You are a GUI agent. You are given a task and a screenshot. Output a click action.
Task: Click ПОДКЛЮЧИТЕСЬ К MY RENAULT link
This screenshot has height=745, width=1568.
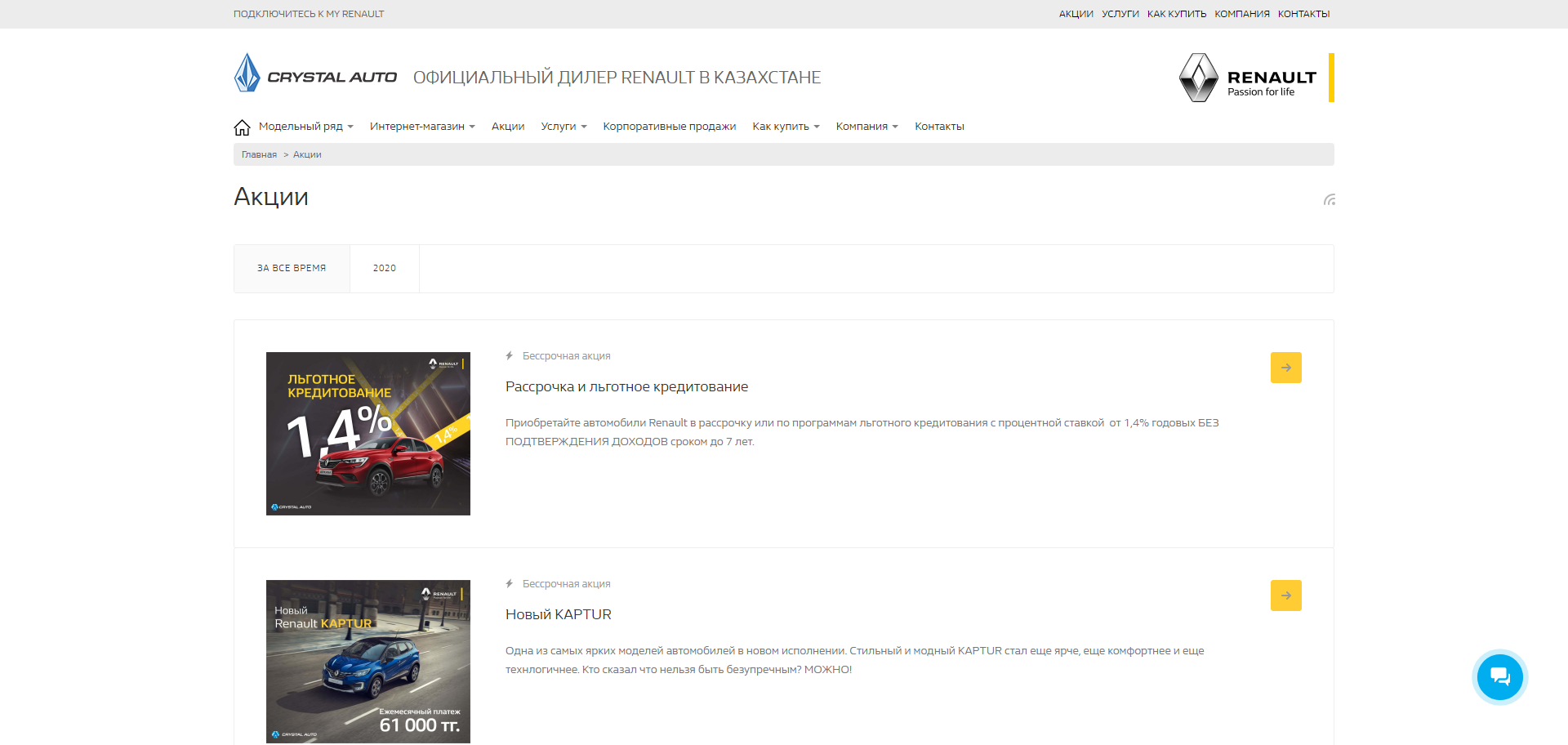tap(309, 14)
